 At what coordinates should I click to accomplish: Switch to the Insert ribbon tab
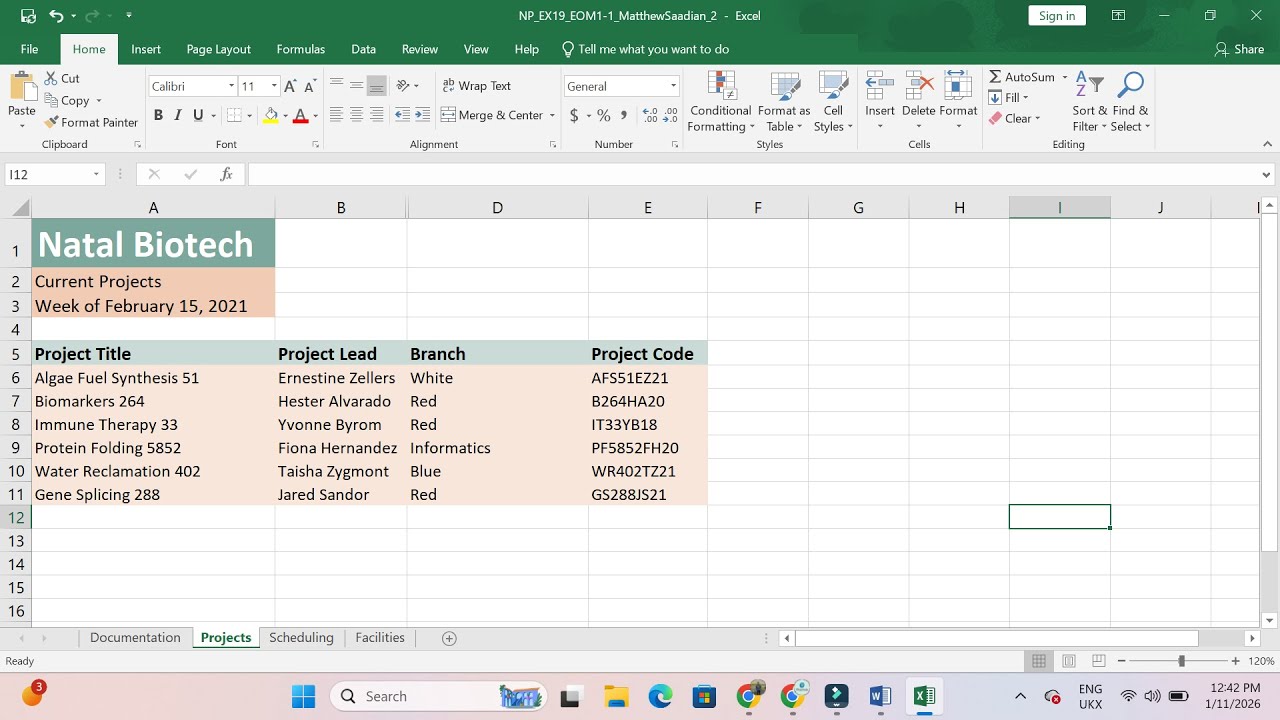(x=146, y=49)
